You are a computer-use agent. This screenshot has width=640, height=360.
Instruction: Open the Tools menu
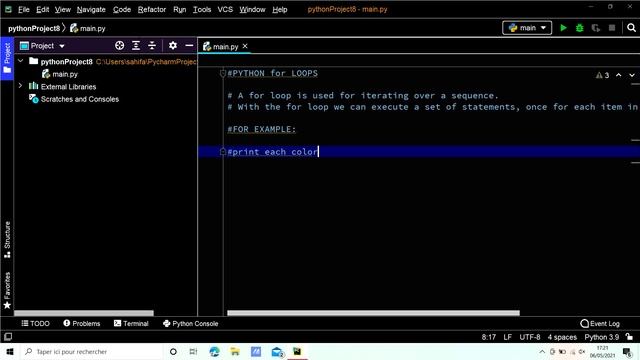202,9
